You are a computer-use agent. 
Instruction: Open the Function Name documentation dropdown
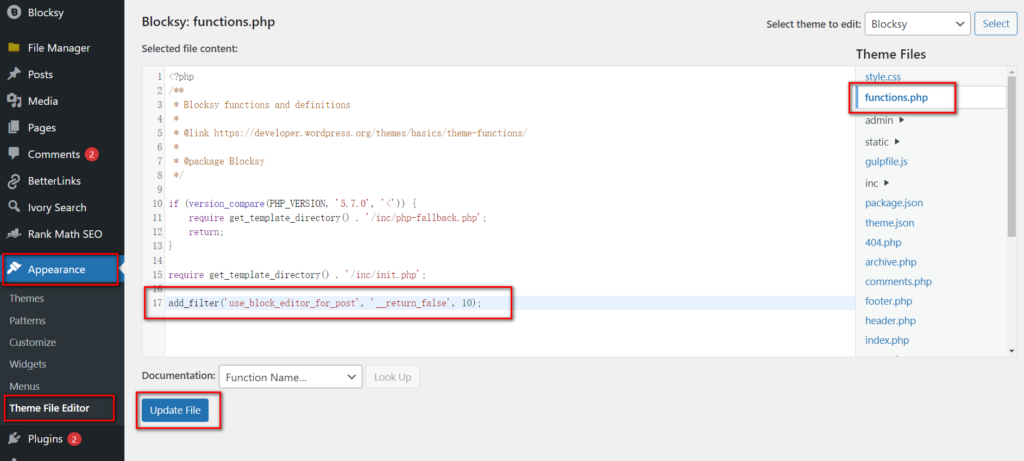[x=291, y=377]
